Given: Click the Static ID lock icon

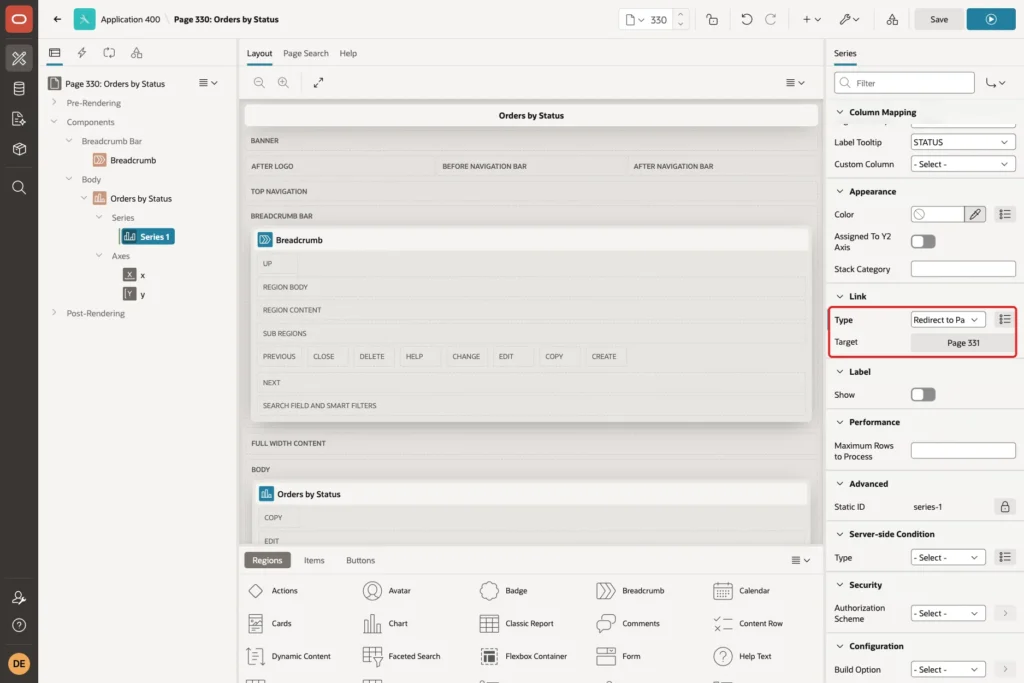Looking at the screenshot, I should [x=1004, y=507].
